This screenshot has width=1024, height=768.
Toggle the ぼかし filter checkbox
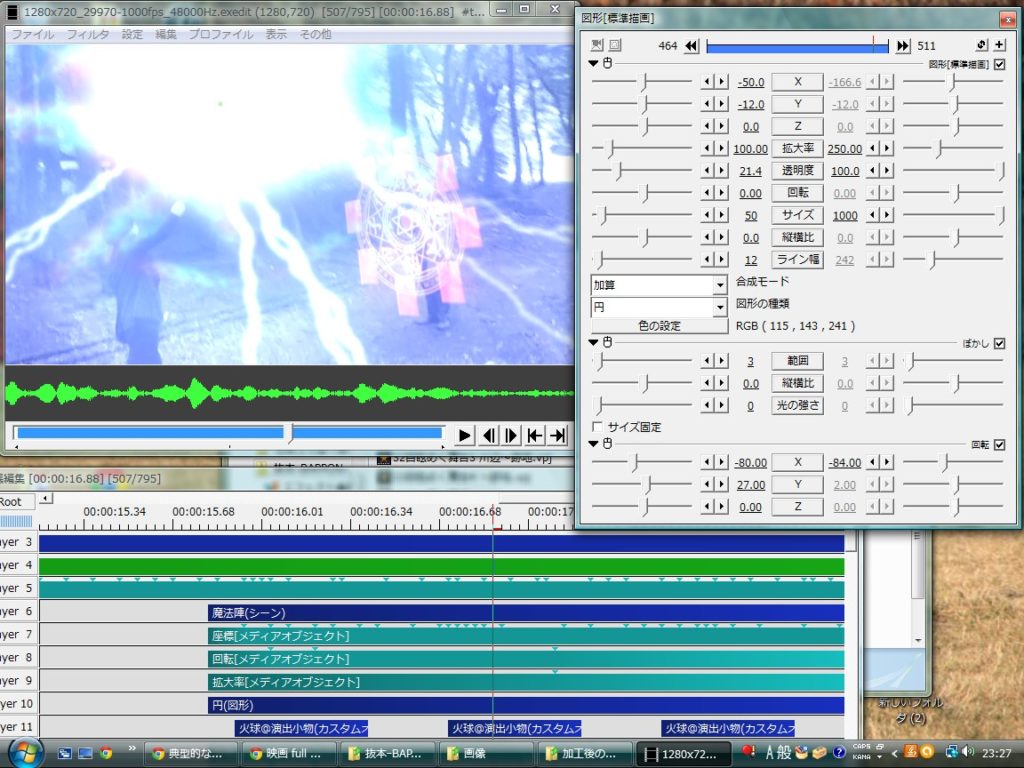[x=999, y=344]
